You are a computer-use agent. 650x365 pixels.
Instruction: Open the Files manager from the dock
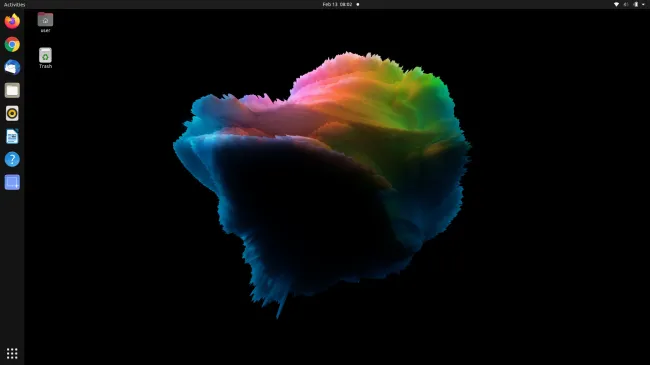(x=12, y=90)
